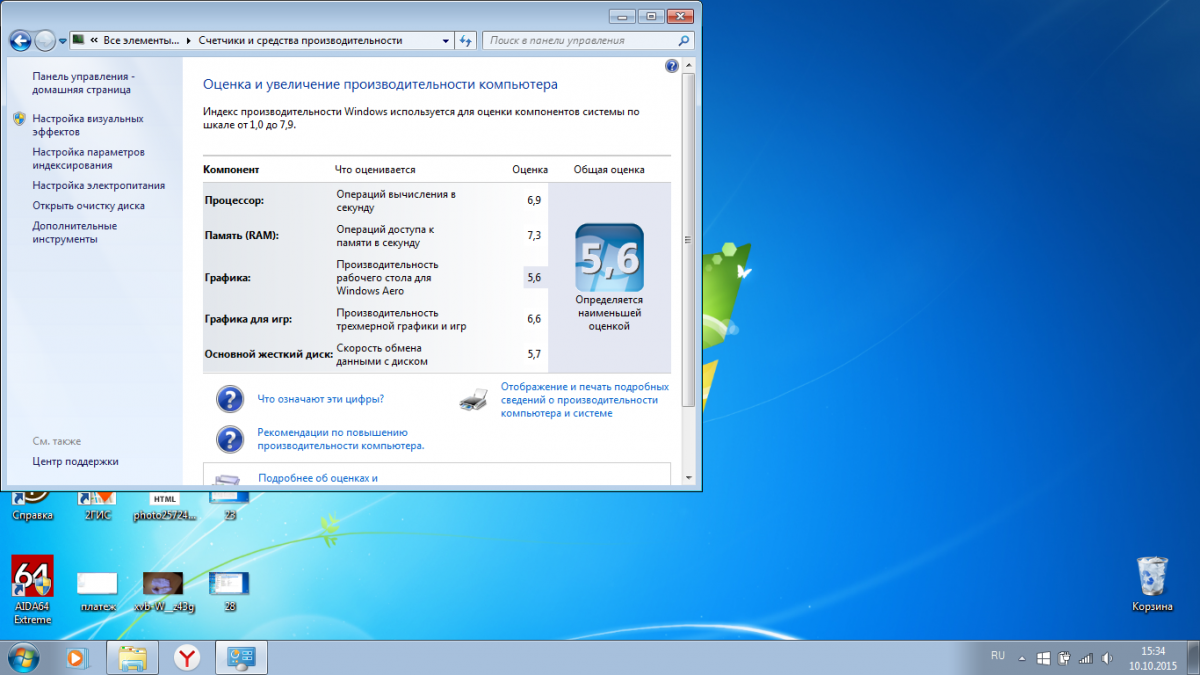Screen dimensions: 1200x675
Task: Launch Yandex Browser from taskbar
Action: (x=186, y=657)
